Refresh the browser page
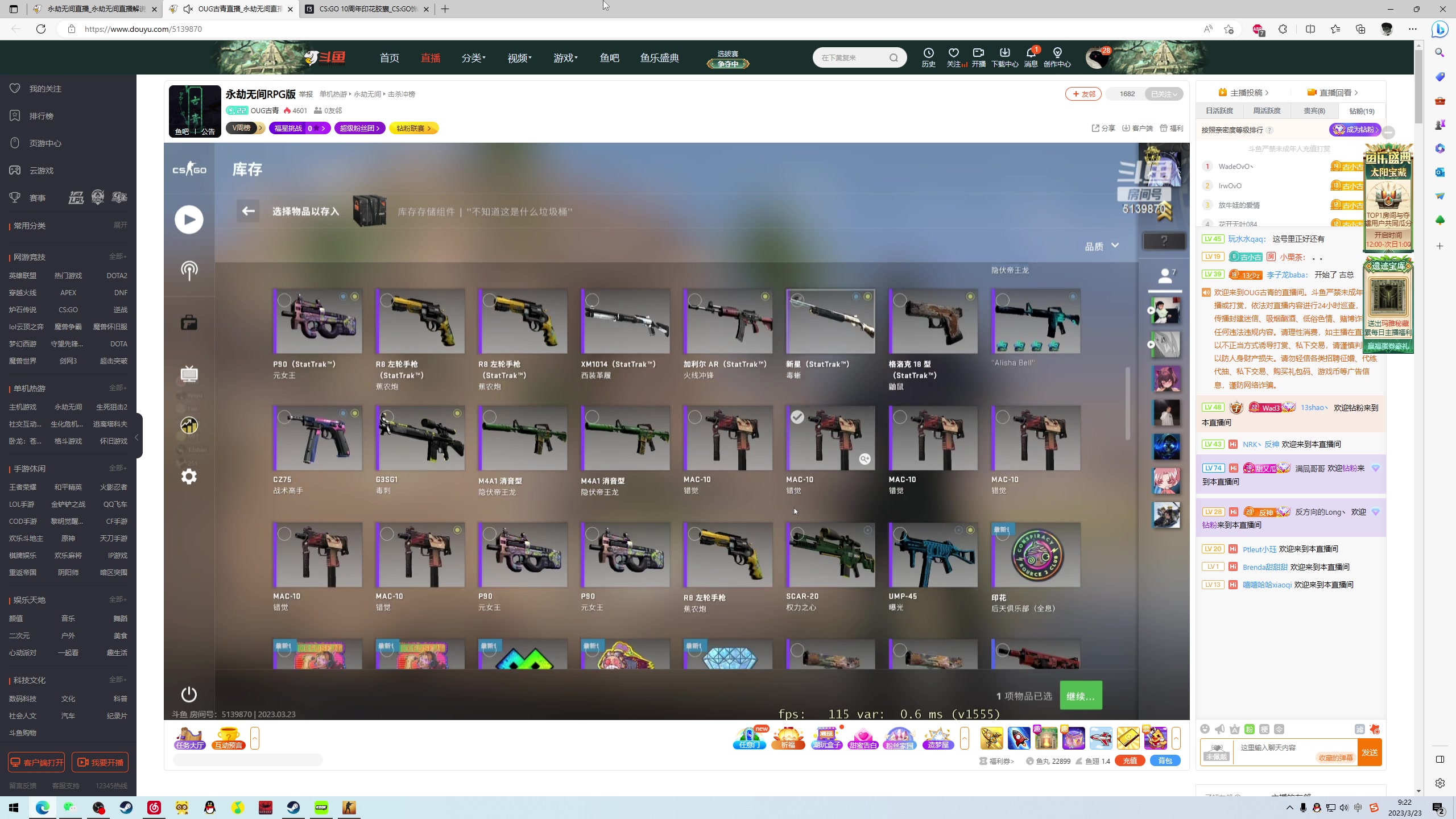The width and height of the screenshot is (1456, 819). click(41, 28)
